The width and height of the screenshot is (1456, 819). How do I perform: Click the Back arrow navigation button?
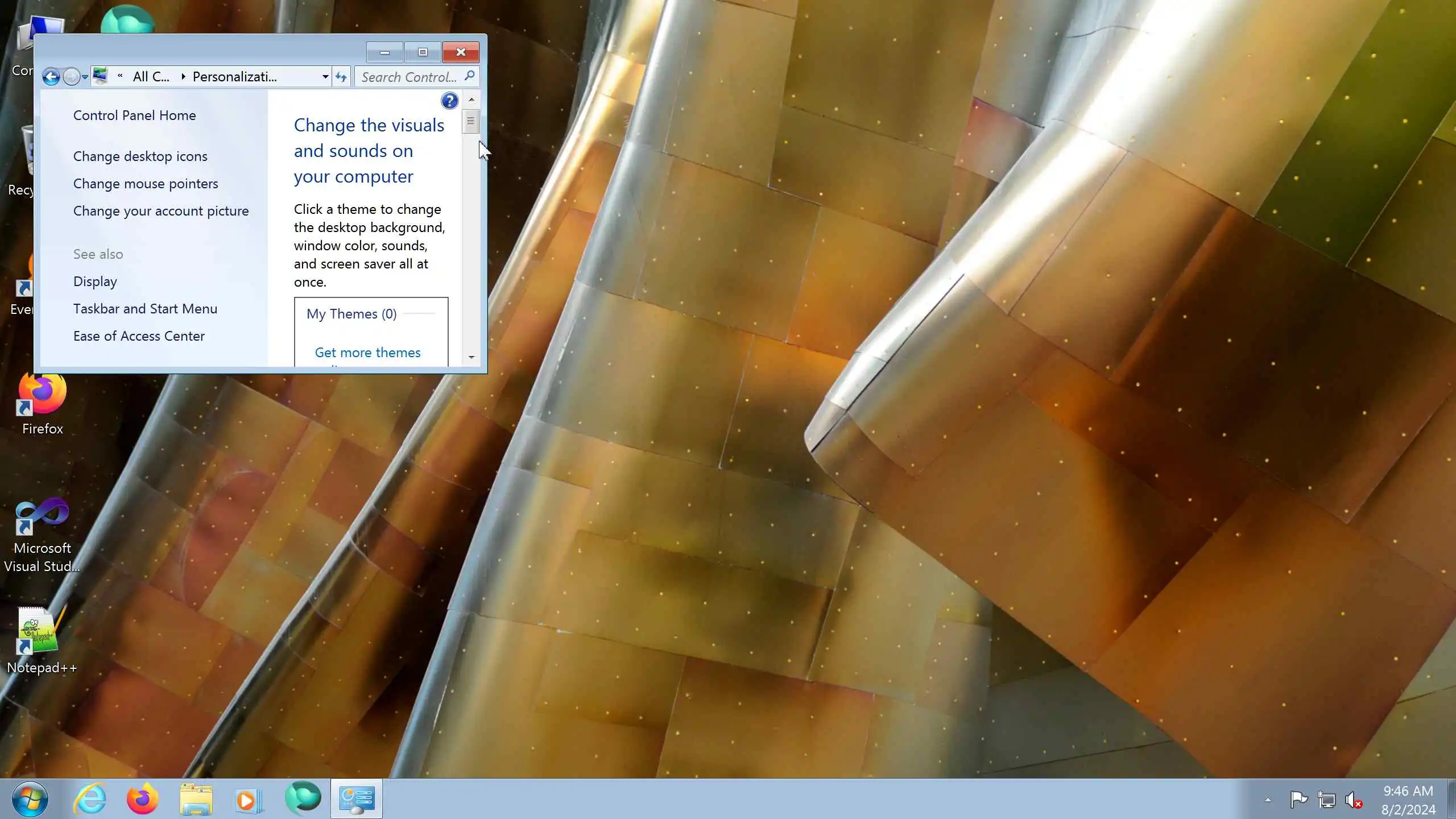pos(51,77)
